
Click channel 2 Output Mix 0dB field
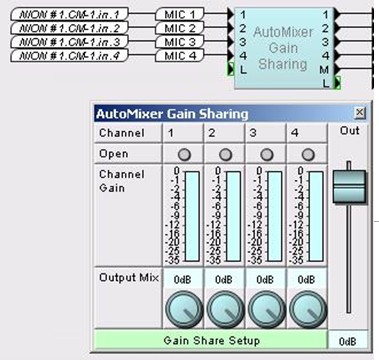click(x=224, y=279)
